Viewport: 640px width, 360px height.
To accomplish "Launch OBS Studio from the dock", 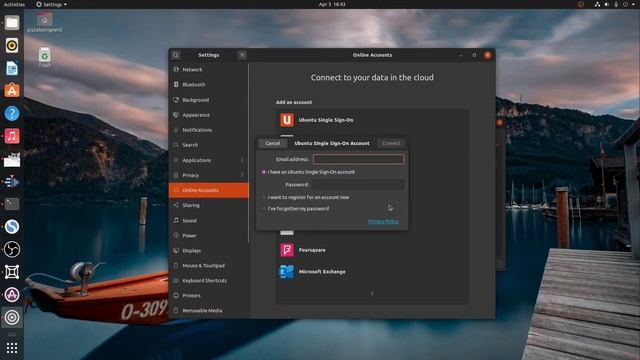I will coord(12,249).
